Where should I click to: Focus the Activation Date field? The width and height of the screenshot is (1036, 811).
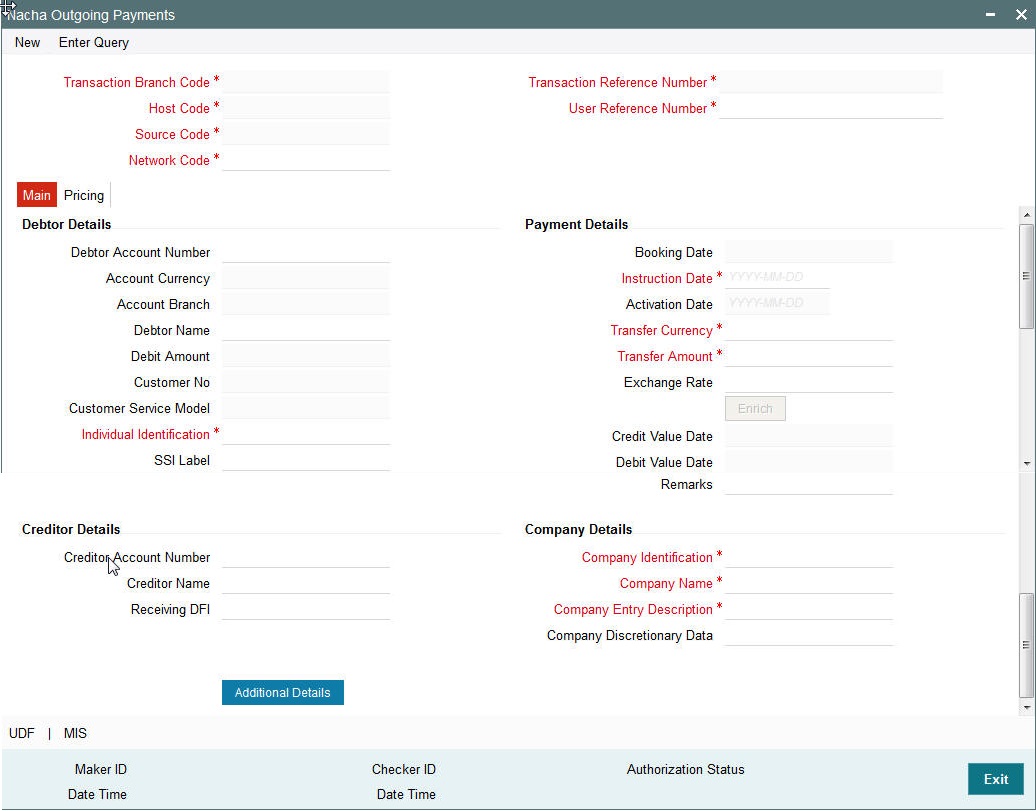tap(777, 303)
